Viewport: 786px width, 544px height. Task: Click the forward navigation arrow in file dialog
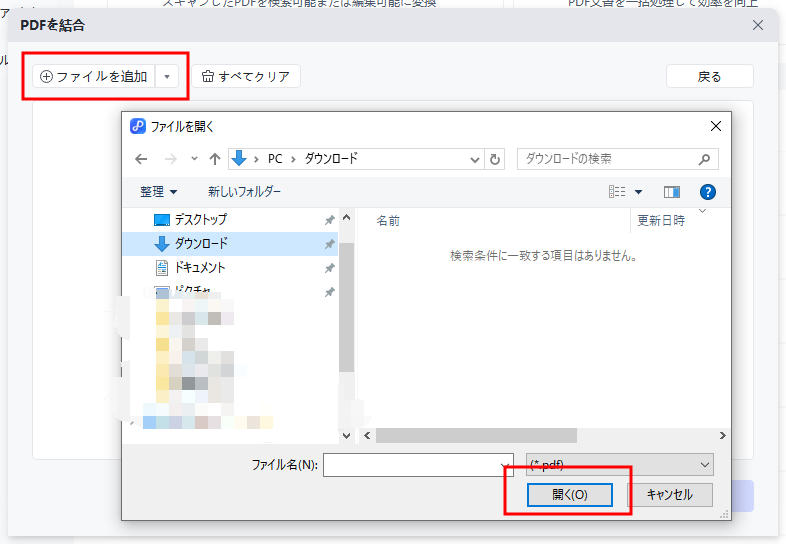click(171, 159)
